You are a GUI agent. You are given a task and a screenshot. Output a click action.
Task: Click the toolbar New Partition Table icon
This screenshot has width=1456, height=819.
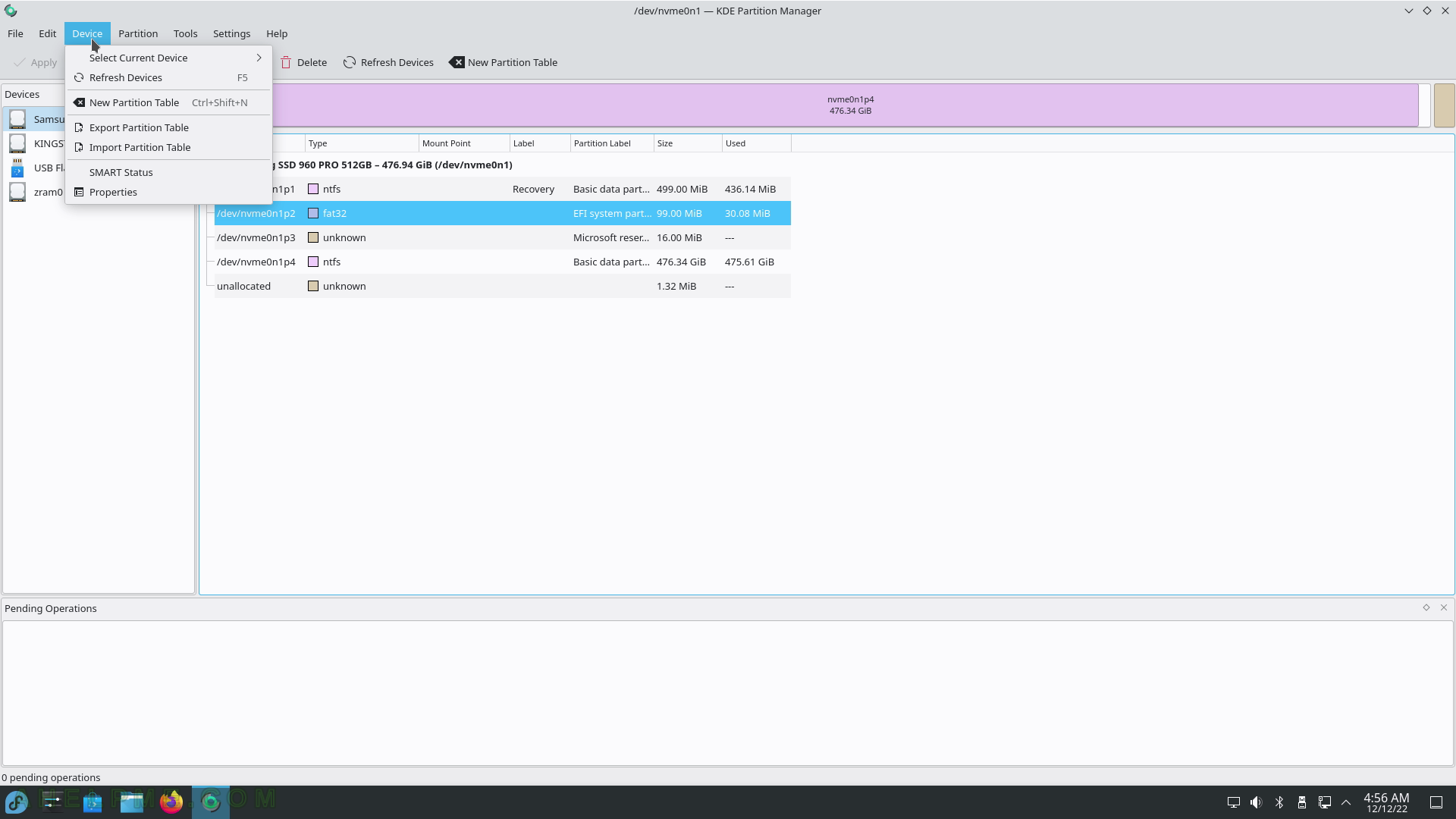tap(457, 62)
